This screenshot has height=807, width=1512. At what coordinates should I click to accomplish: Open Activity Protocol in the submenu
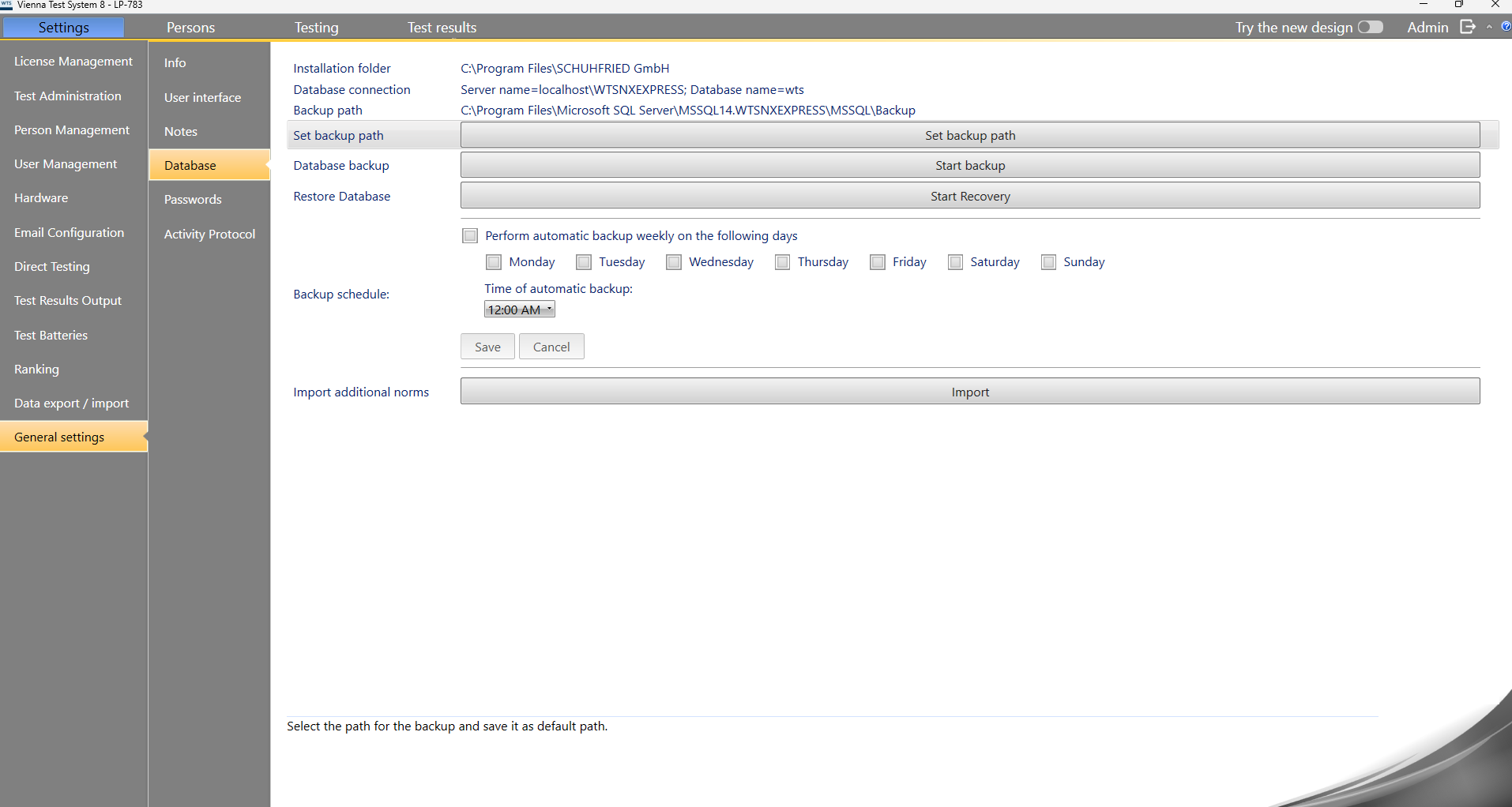[x=209, y=234]
